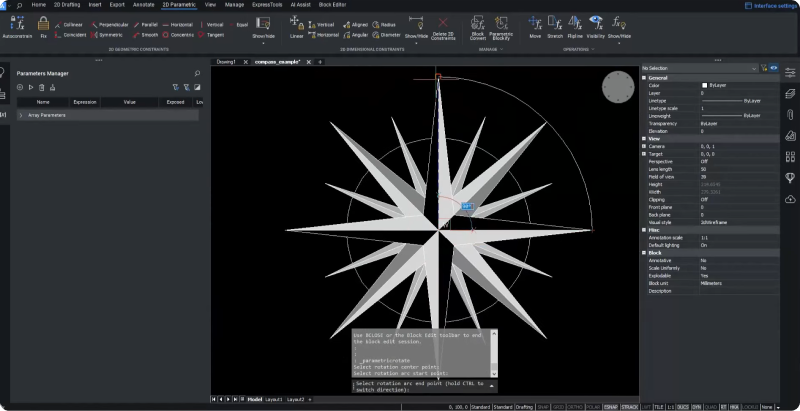Click the search icon in Parameters Manager
Image resolution: width=800 pixels, height=411 pixels.
click(197, 74)
